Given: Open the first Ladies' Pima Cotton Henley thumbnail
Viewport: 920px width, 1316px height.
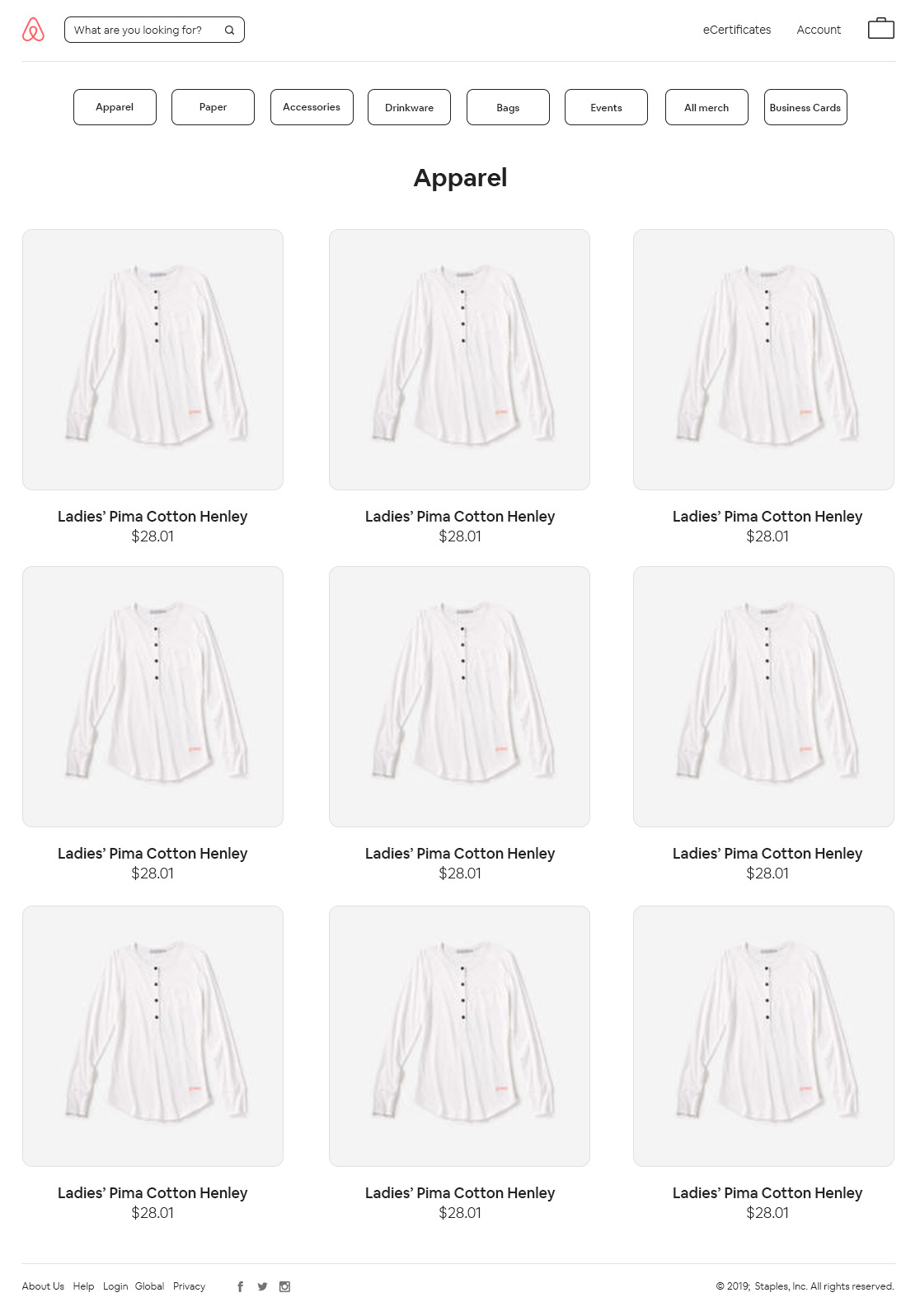Looking at the screenshot, I should (153, 359).
